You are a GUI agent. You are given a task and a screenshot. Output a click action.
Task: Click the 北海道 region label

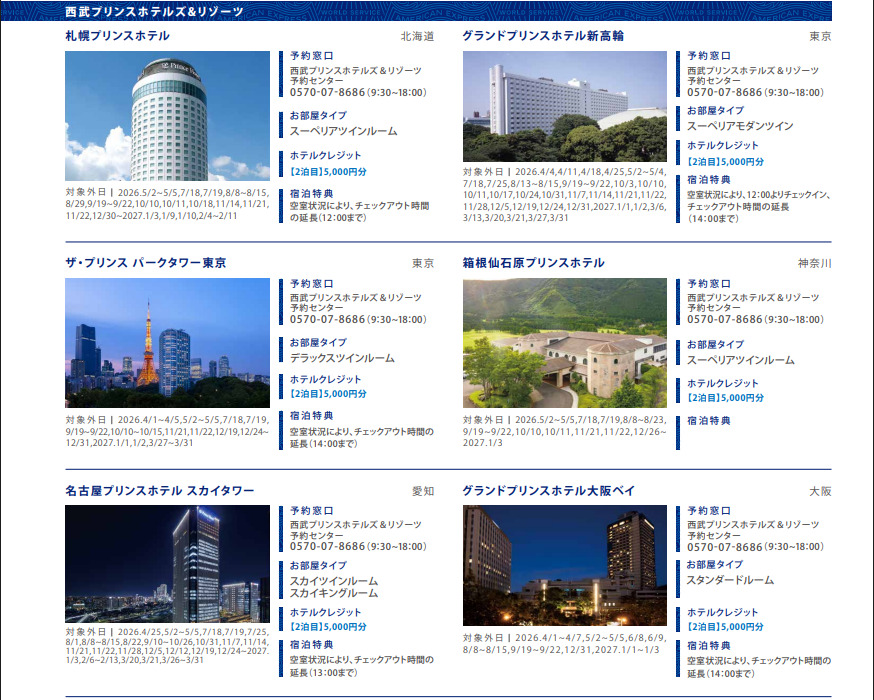click(x=417, y=37)
